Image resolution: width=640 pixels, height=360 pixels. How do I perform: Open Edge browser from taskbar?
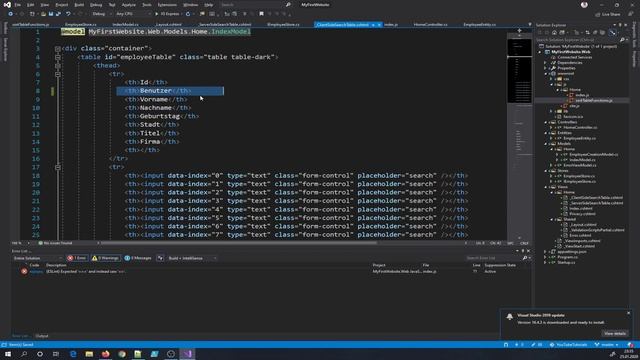[x=73, y=354]
